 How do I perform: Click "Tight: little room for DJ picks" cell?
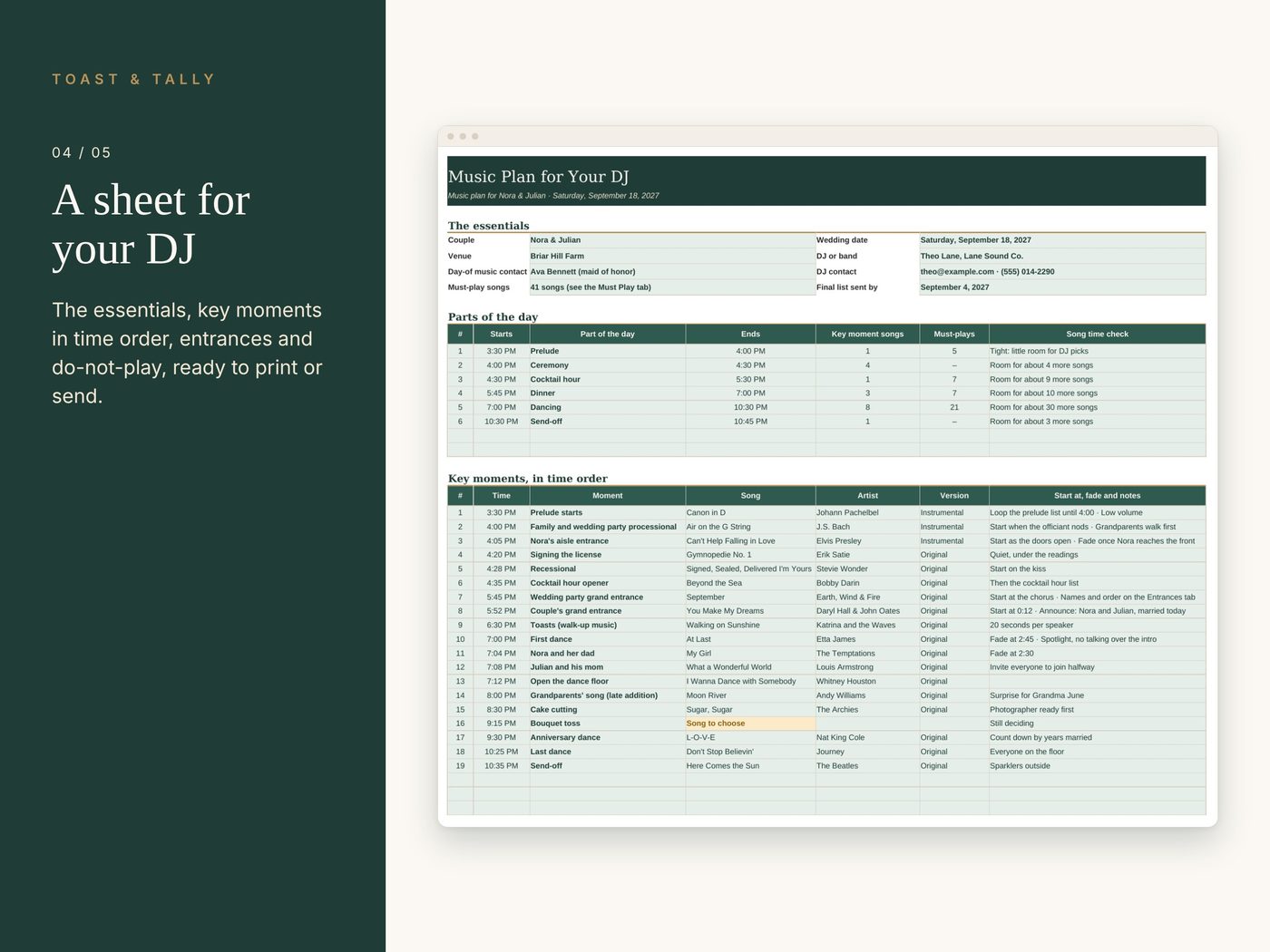pos(1097,352)
